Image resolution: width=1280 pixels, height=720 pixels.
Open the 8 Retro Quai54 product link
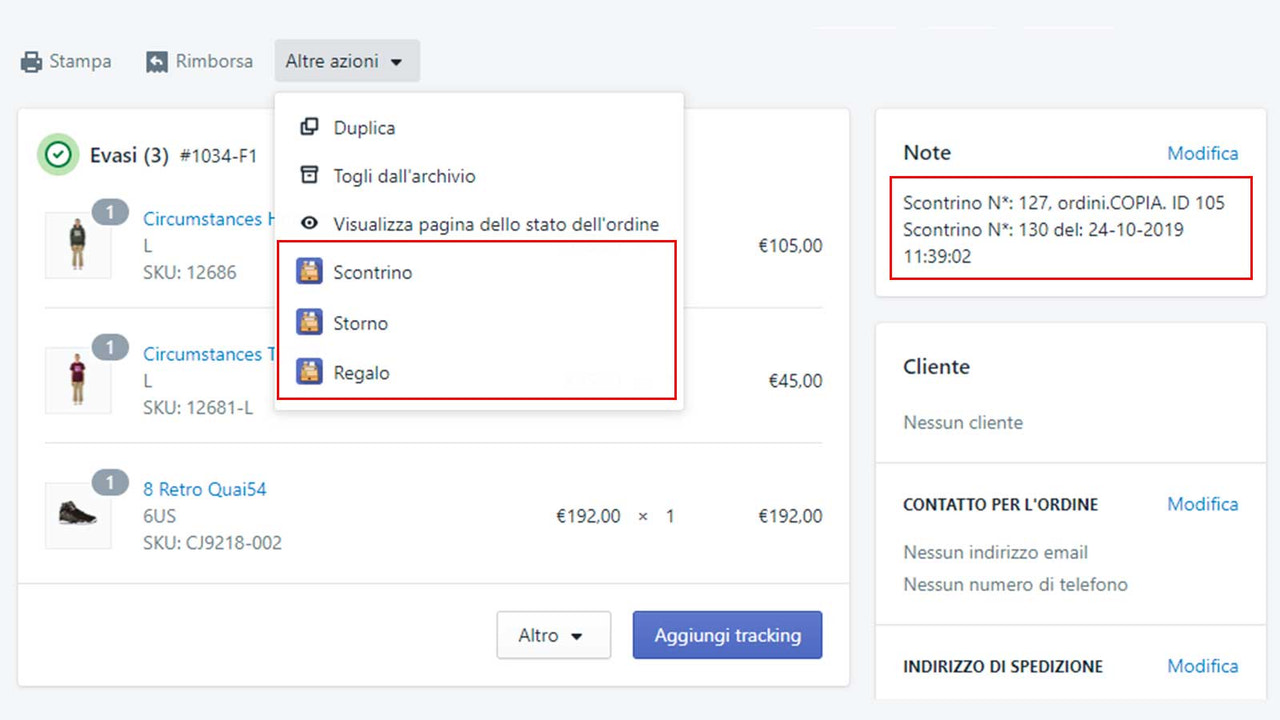(204, 489)
